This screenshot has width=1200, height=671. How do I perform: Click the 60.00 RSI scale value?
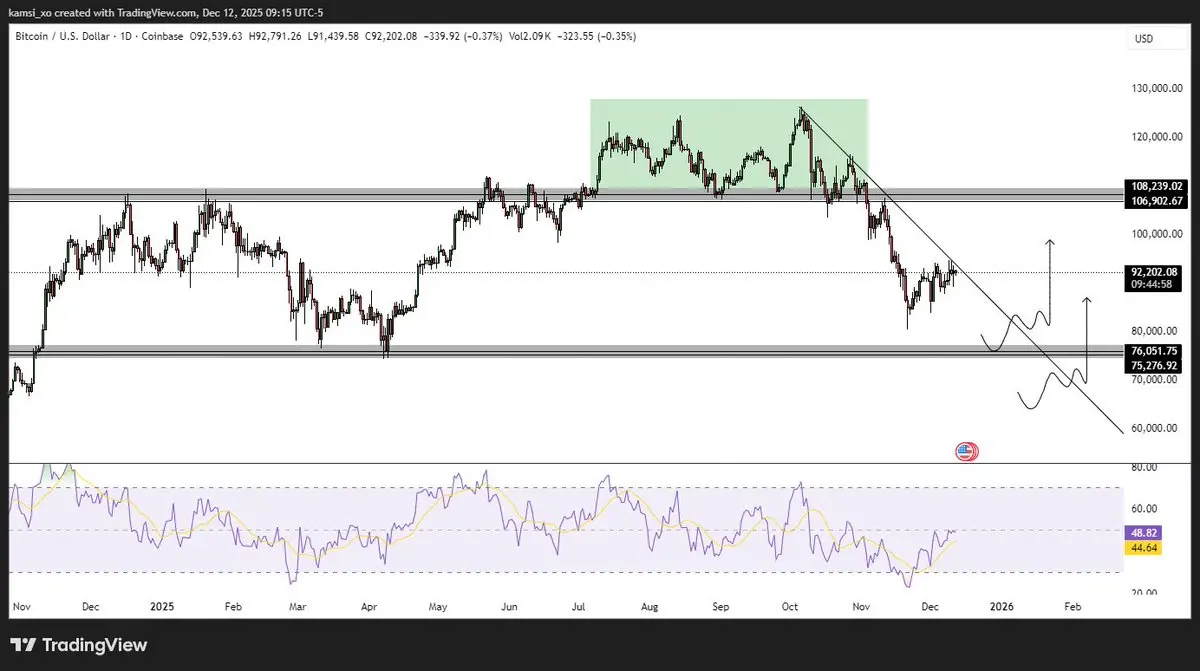1146,508
